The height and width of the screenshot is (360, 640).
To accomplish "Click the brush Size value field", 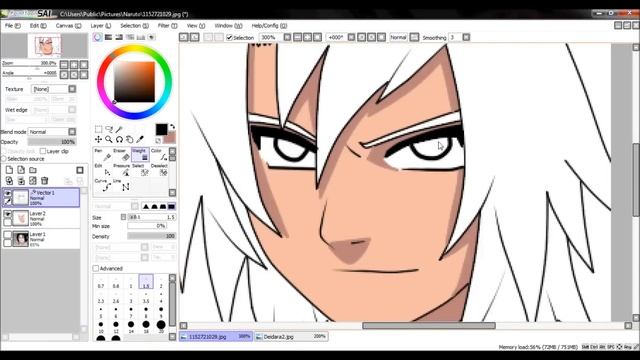I will (151, 217).
